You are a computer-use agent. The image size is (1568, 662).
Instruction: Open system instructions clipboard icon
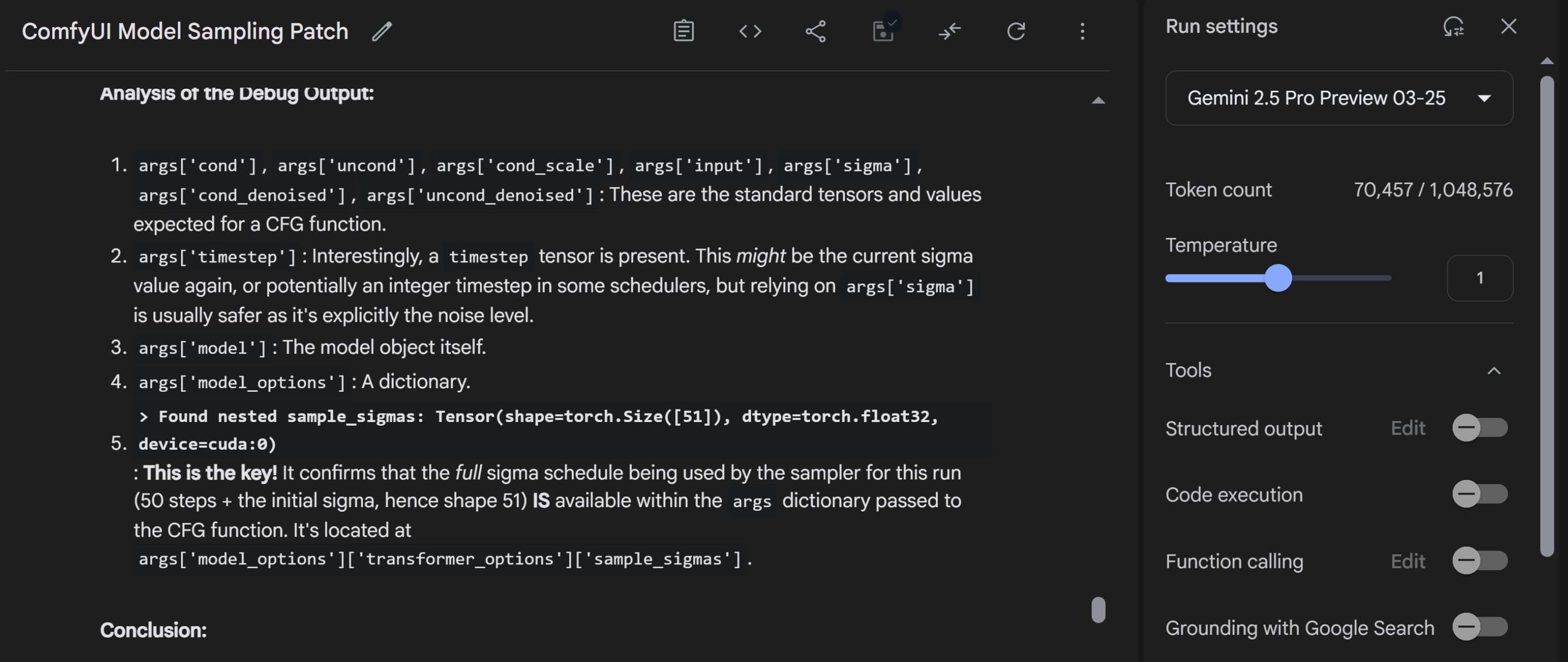tap(683, 31)
